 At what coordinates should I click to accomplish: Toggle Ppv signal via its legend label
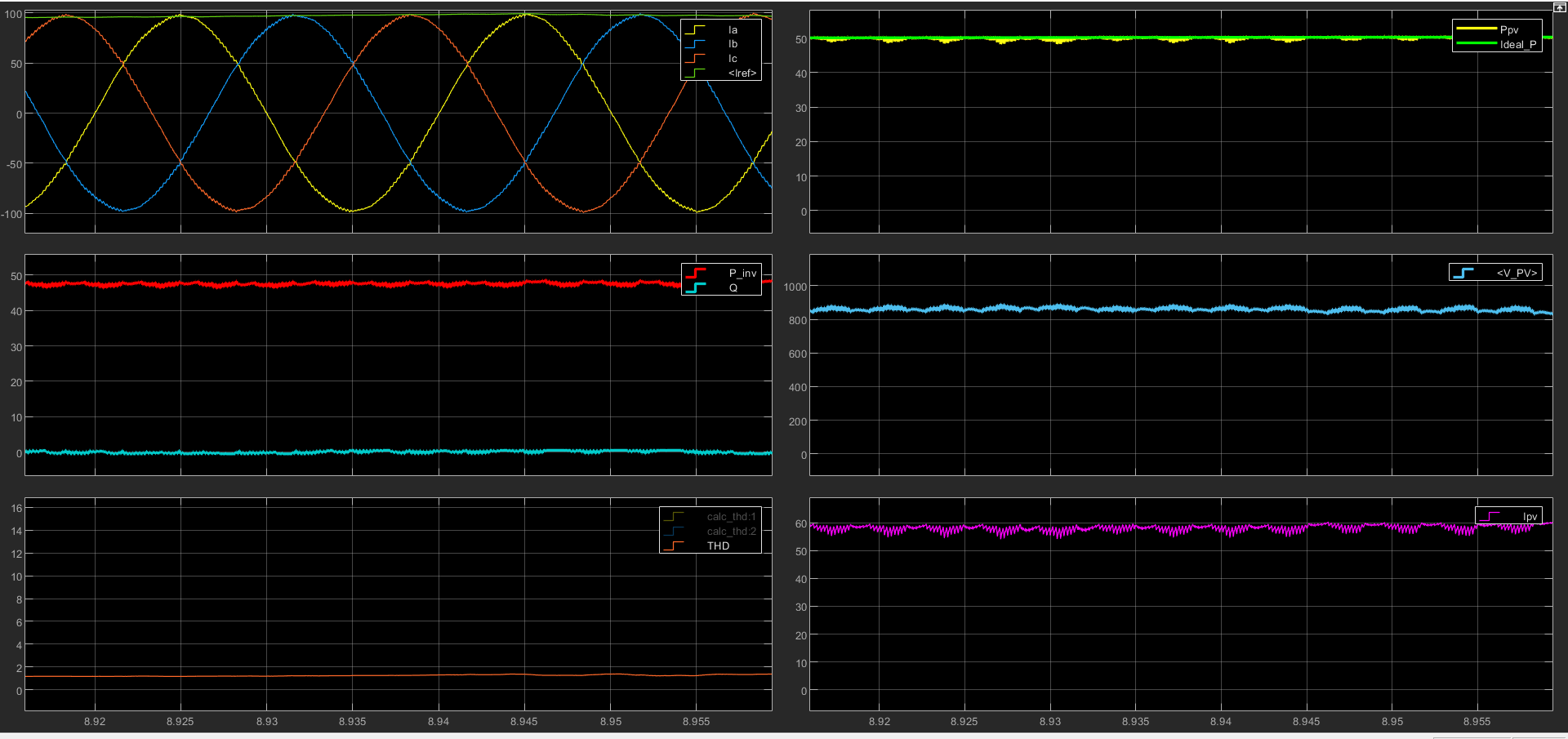pos(1509,30)
